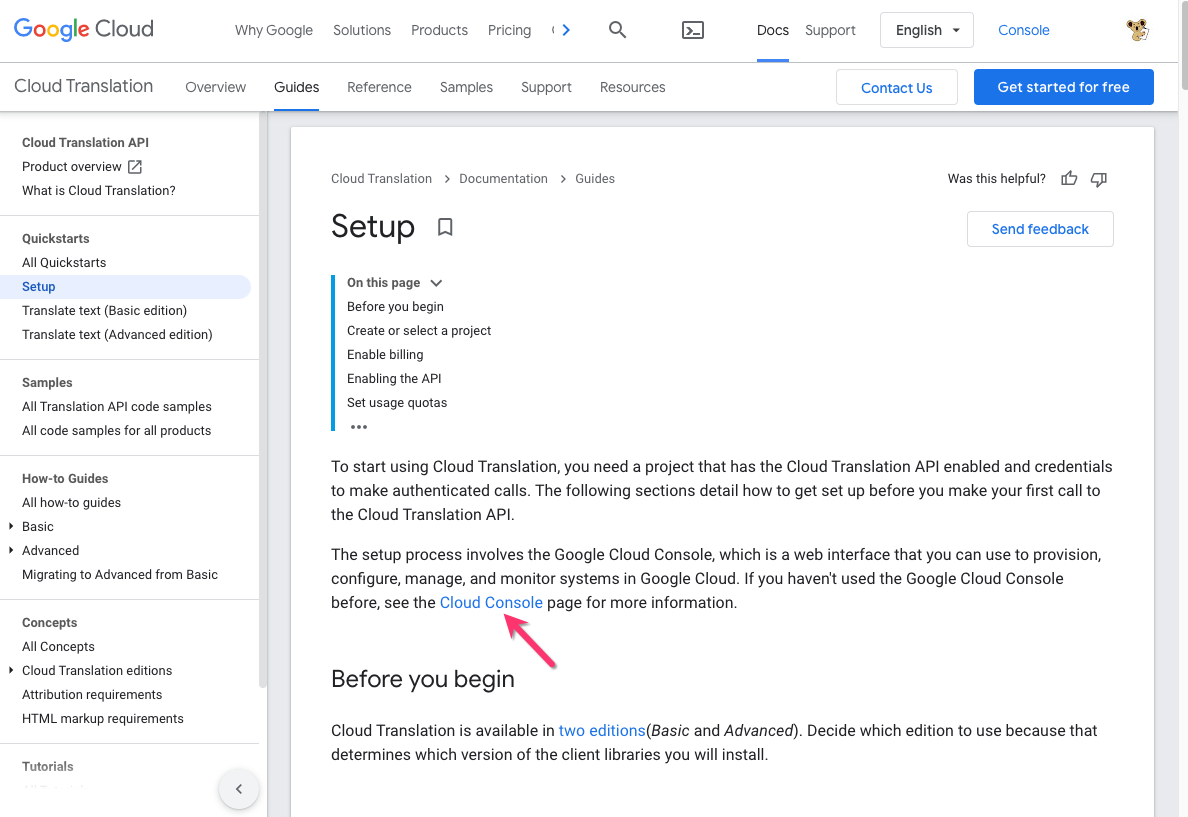Screen dimensions: 1188x817
Task: Jump to Set usage quotas section
Action: click(397, 402)
